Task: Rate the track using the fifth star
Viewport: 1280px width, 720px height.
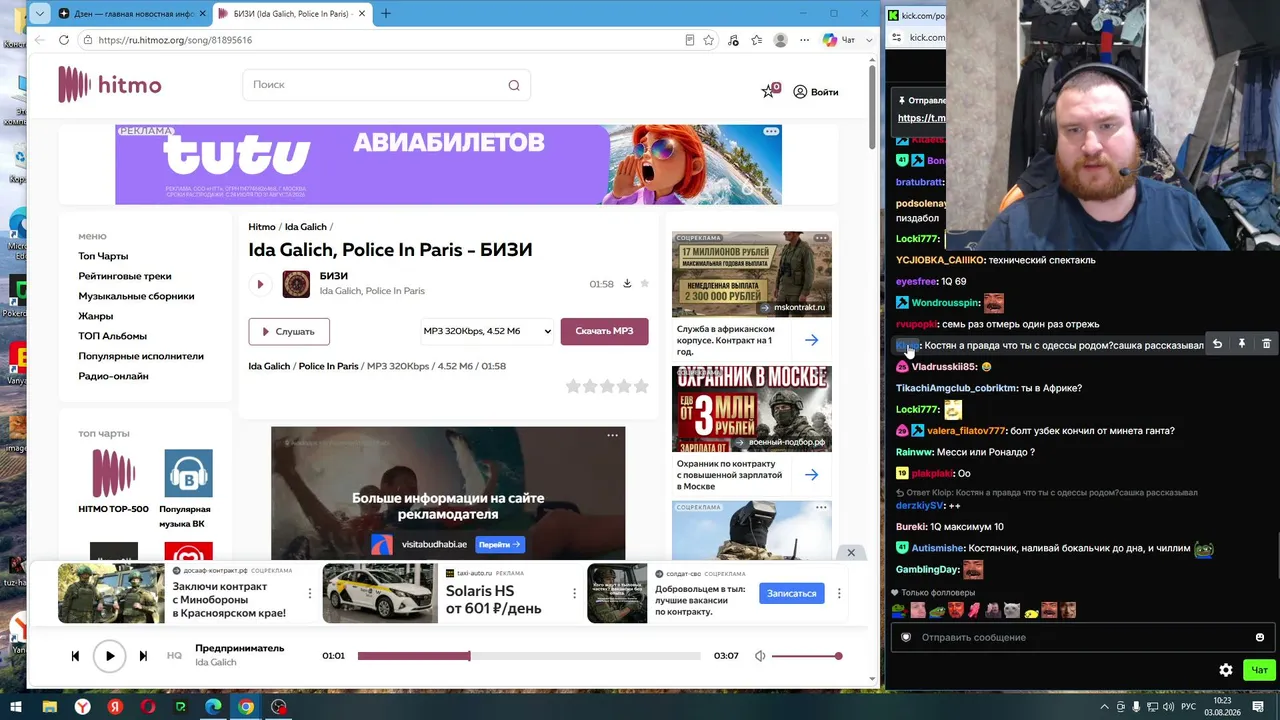Action: (x=642, y=386)
